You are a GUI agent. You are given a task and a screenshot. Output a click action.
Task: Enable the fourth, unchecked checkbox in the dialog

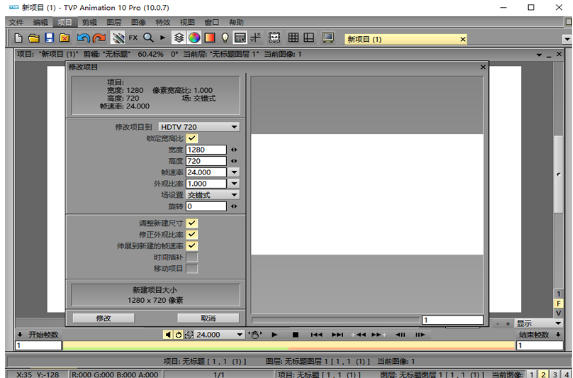[x=192, y=257]
